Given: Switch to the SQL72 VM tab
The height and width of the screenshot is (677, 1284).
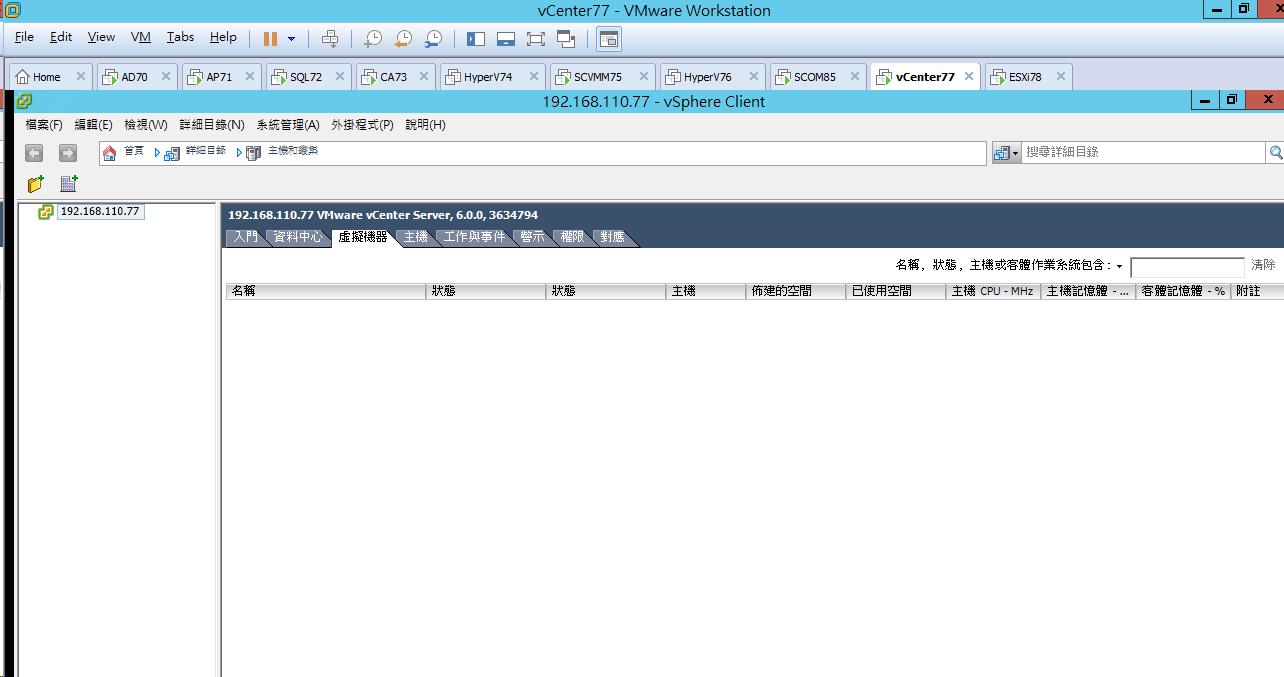Looking at the screenshot, I should point(305,77).
